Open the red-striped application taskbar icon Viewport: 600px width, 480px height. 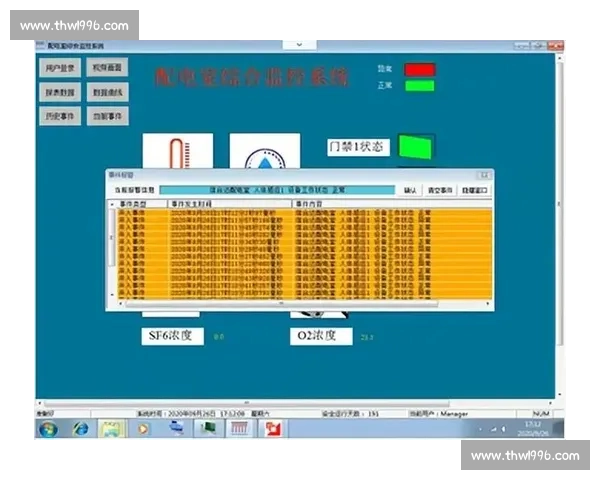pyautogui.click(x=239, y=428)
